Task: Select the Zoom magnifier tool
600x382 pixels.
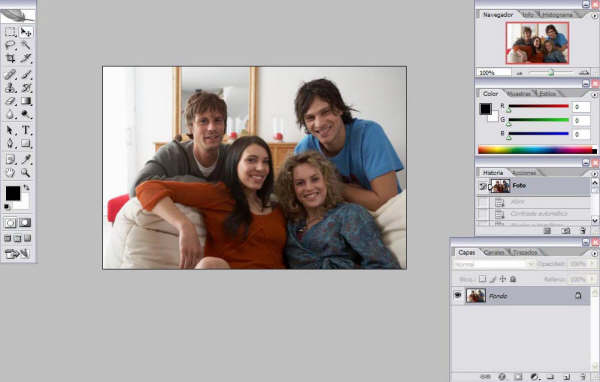Action: click(26, 173)
